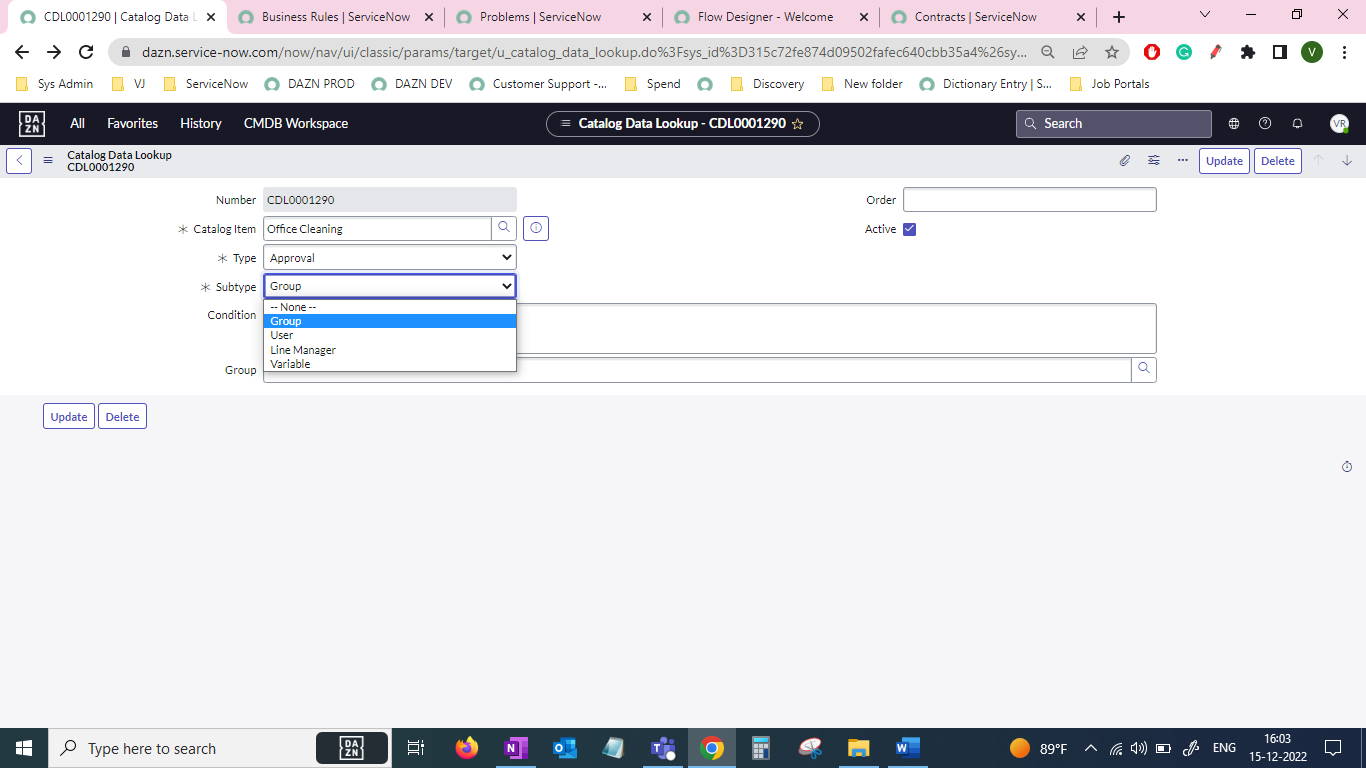Viewport: 1366px width, 768px height.
Task: Switch to the Flow Designer browser tab
Action: coord(771,17)
